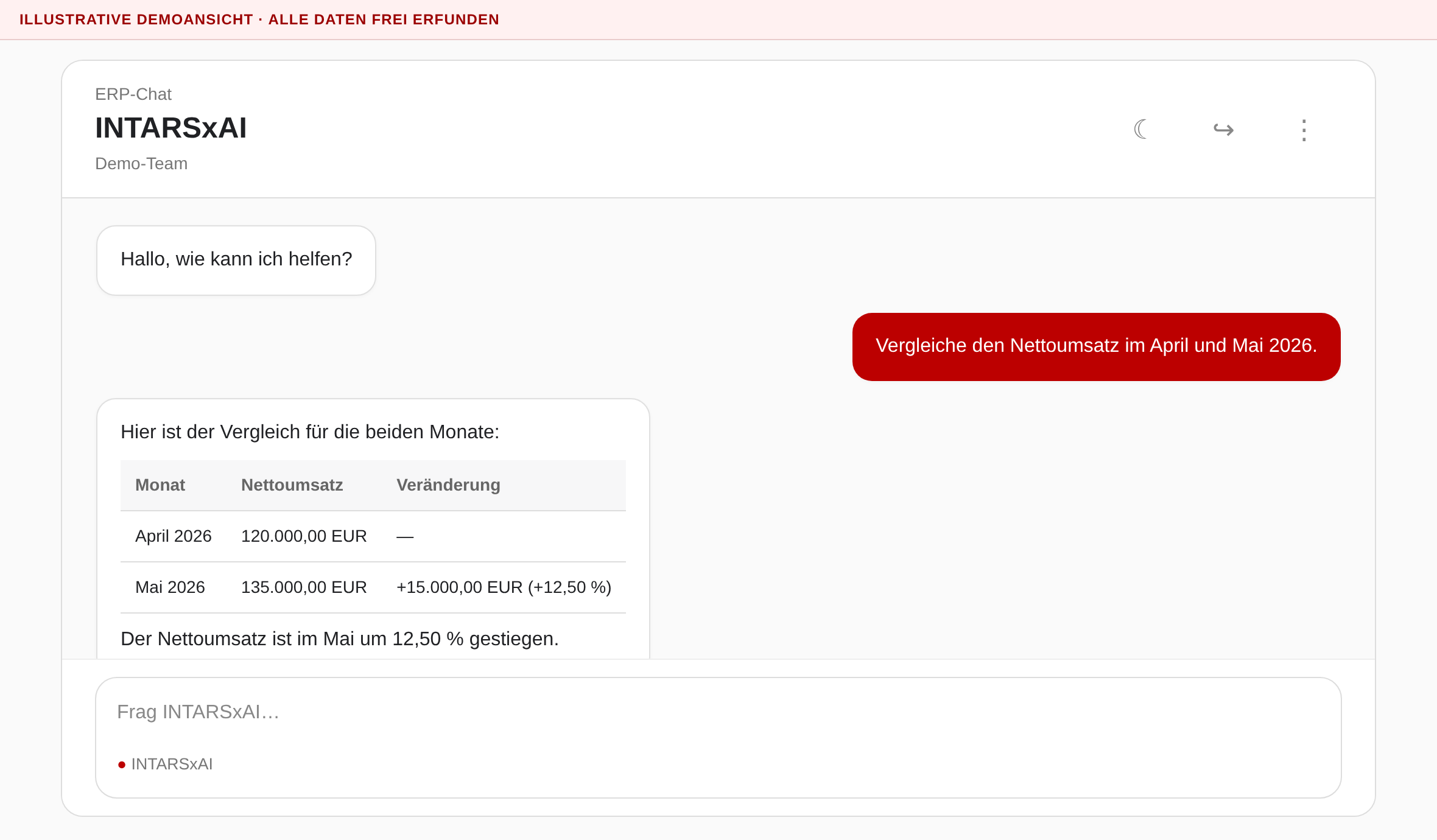Image resolution: width=1437 pixels, height=840 pixels.
Task: Click the red user message about Nettoumsatz
Action: (1096, 346)
